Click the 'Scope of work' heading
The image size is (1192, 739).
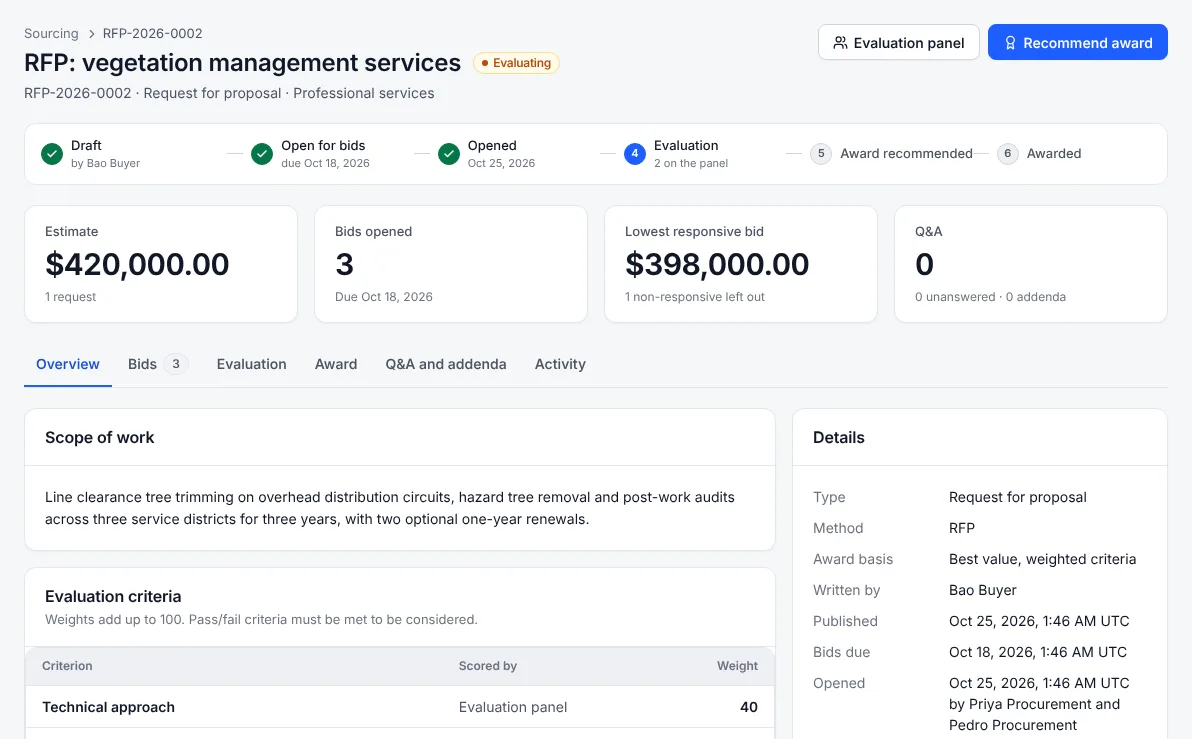[x=100, y=438]
